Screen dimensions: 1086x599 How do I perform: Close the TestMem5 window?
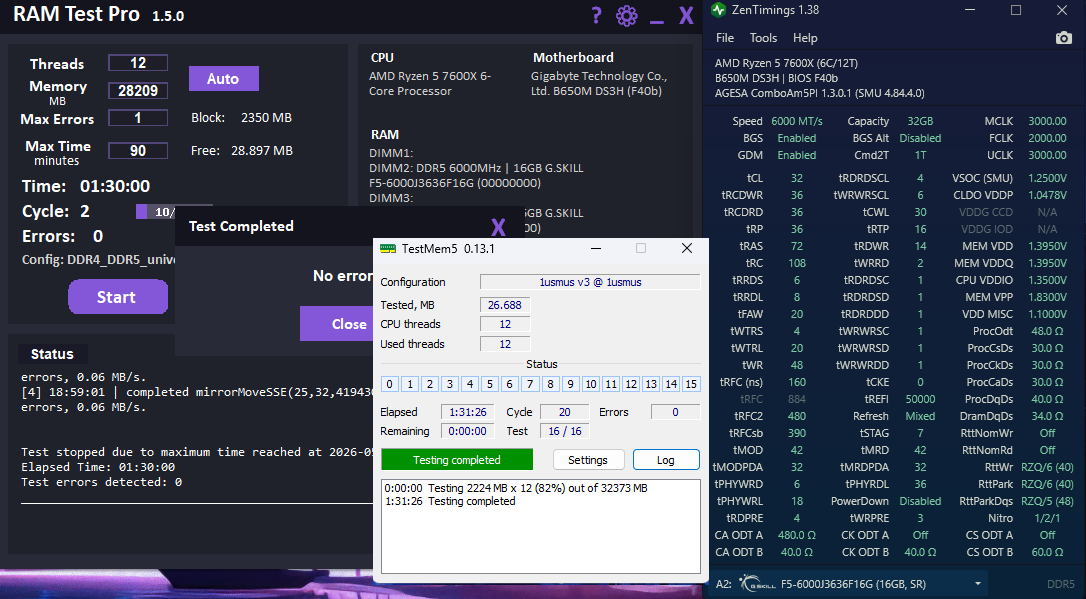[x=686, y=249]
